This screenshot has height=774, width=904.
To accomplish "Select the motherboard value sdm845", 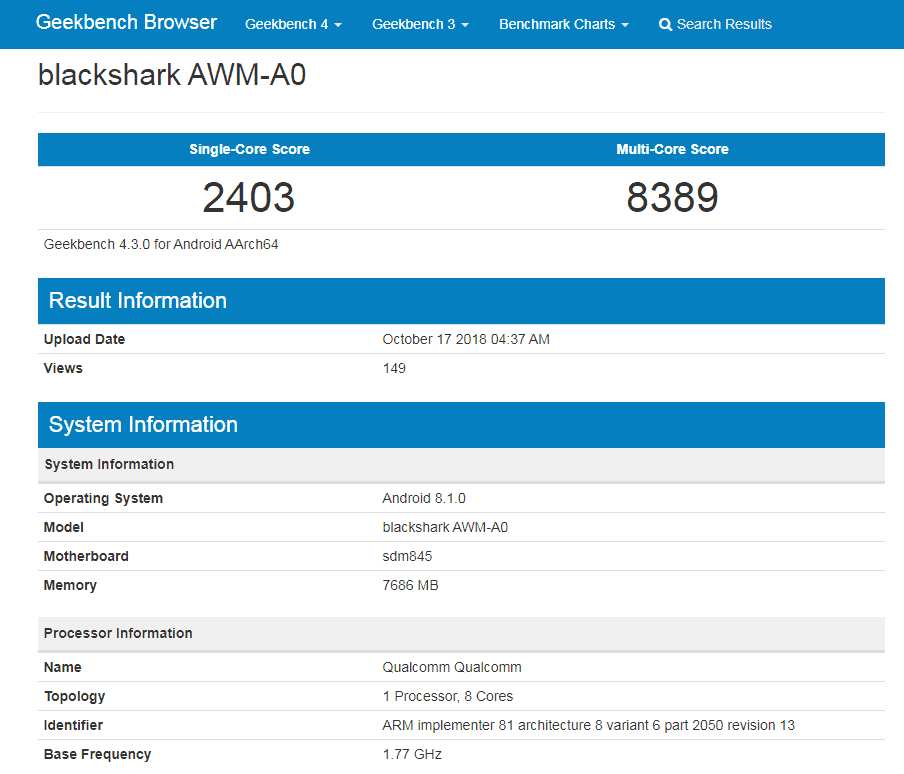I will pyautogui.click(x=407, y=556).
